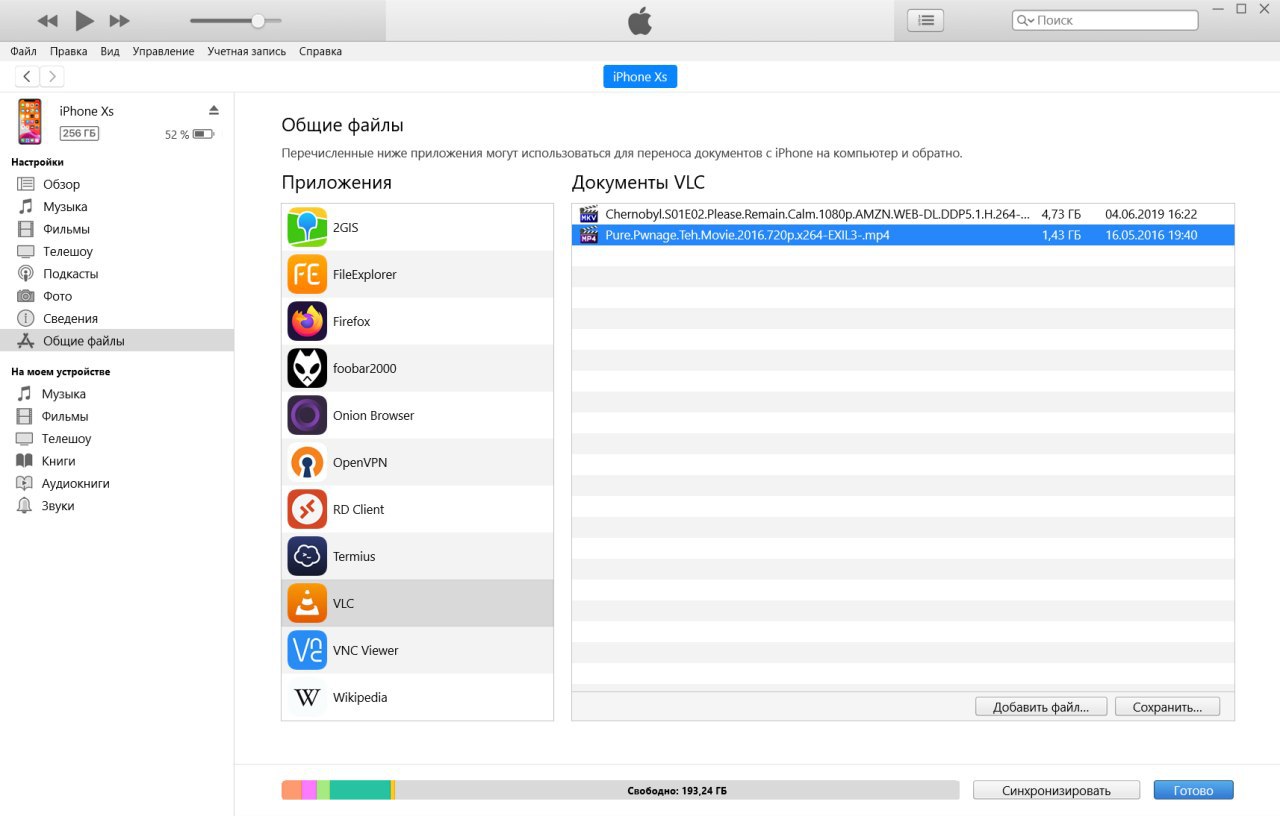The width and height of the screenshot is (1280, 816).
Task: Click the battery 52 % indicator
Action: 189,134
